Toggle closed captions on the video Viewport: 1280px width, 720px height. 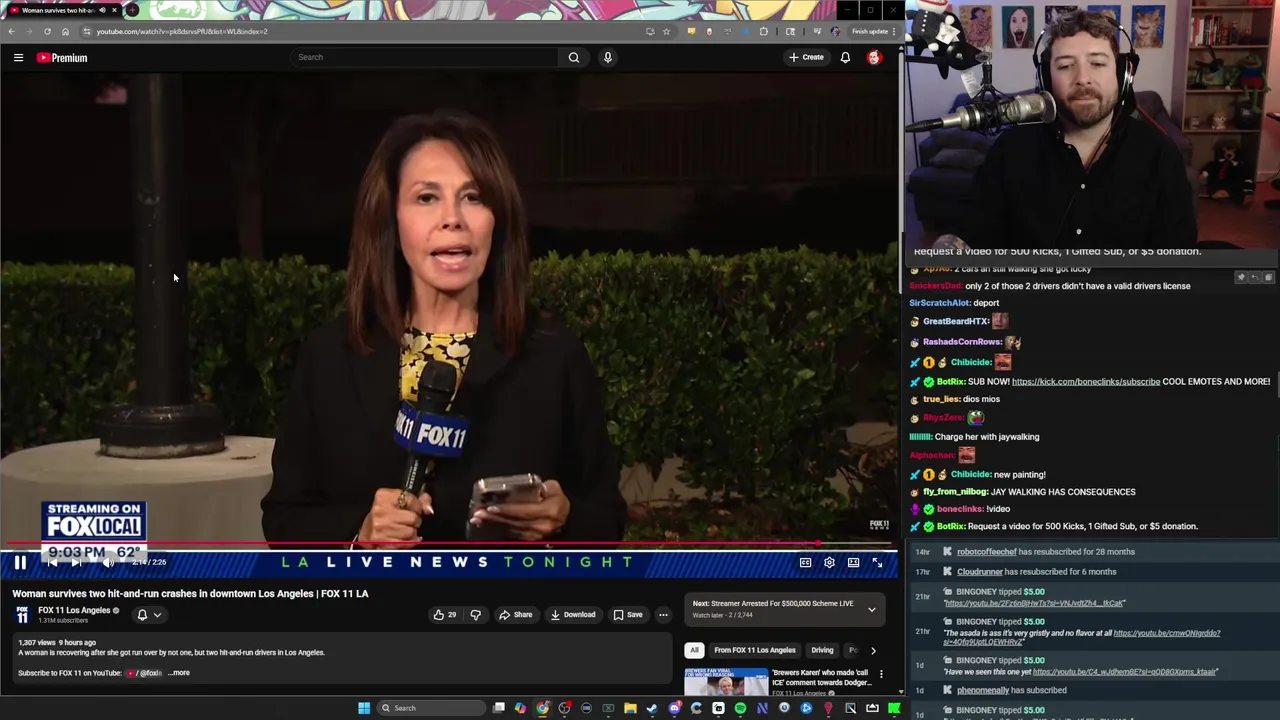(805, 563)
